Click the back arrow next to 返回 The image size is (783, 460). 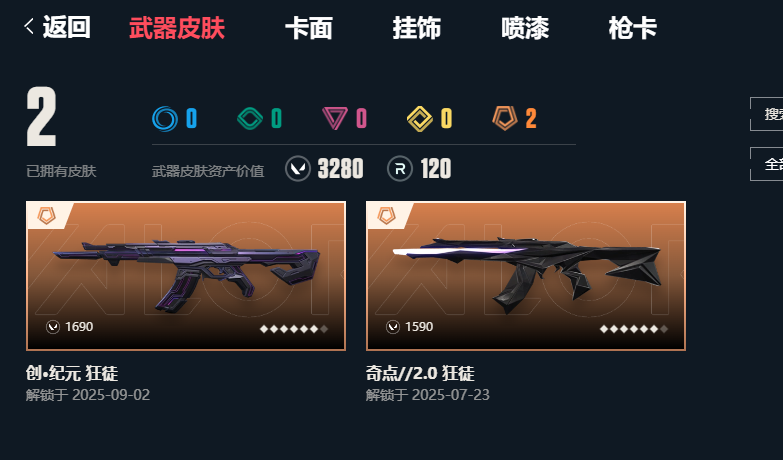[x=29, y=26]
